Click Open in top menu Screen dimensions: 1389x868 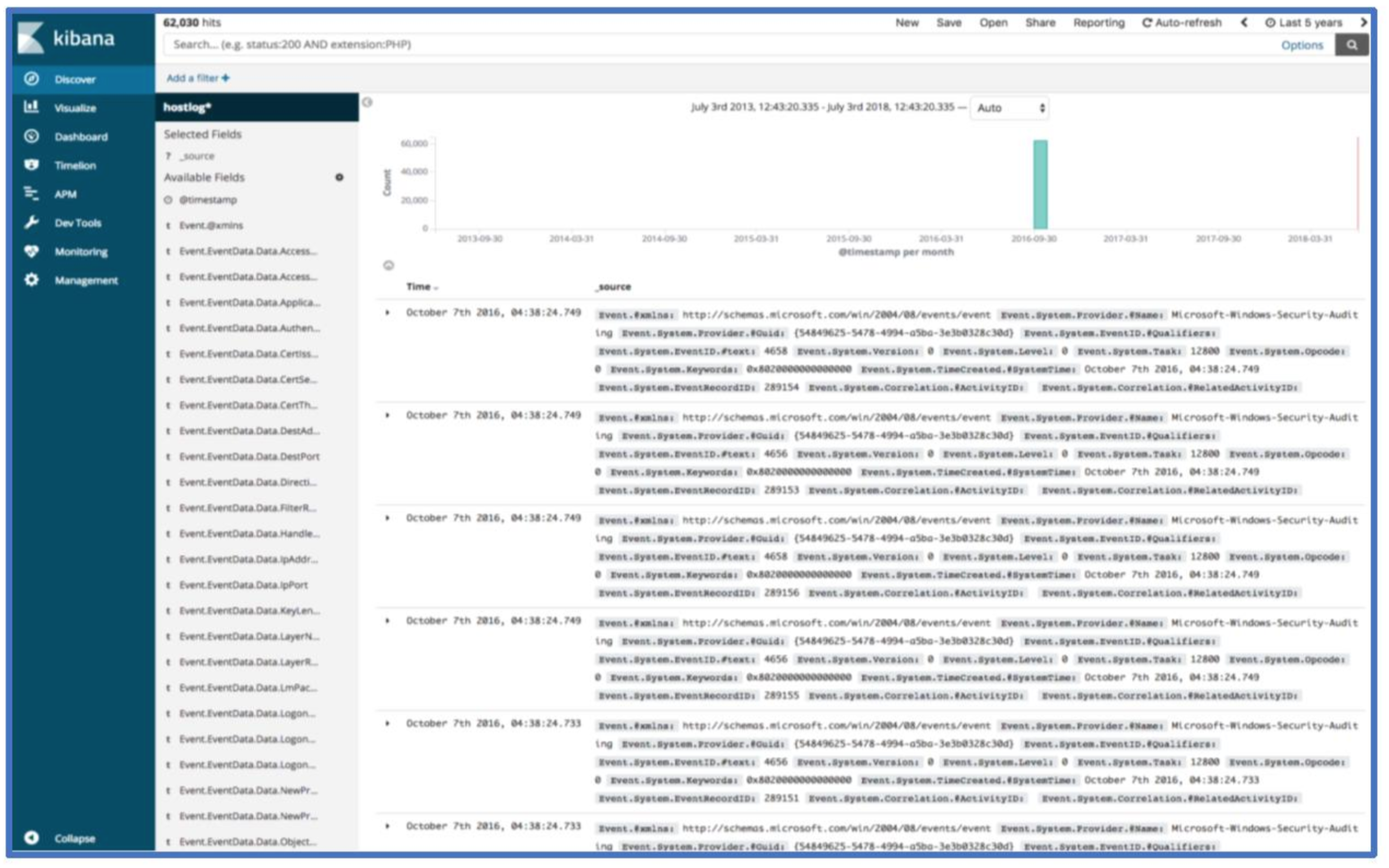pyautogui.click(x=993, y=23)
